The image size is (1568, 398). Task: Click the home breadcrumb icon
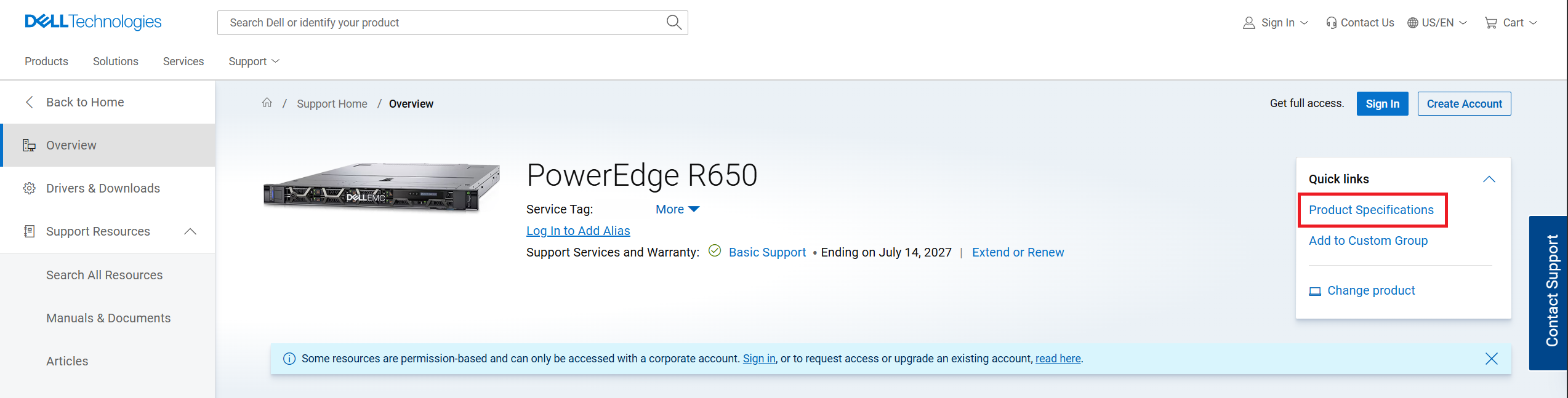point(267,103)
